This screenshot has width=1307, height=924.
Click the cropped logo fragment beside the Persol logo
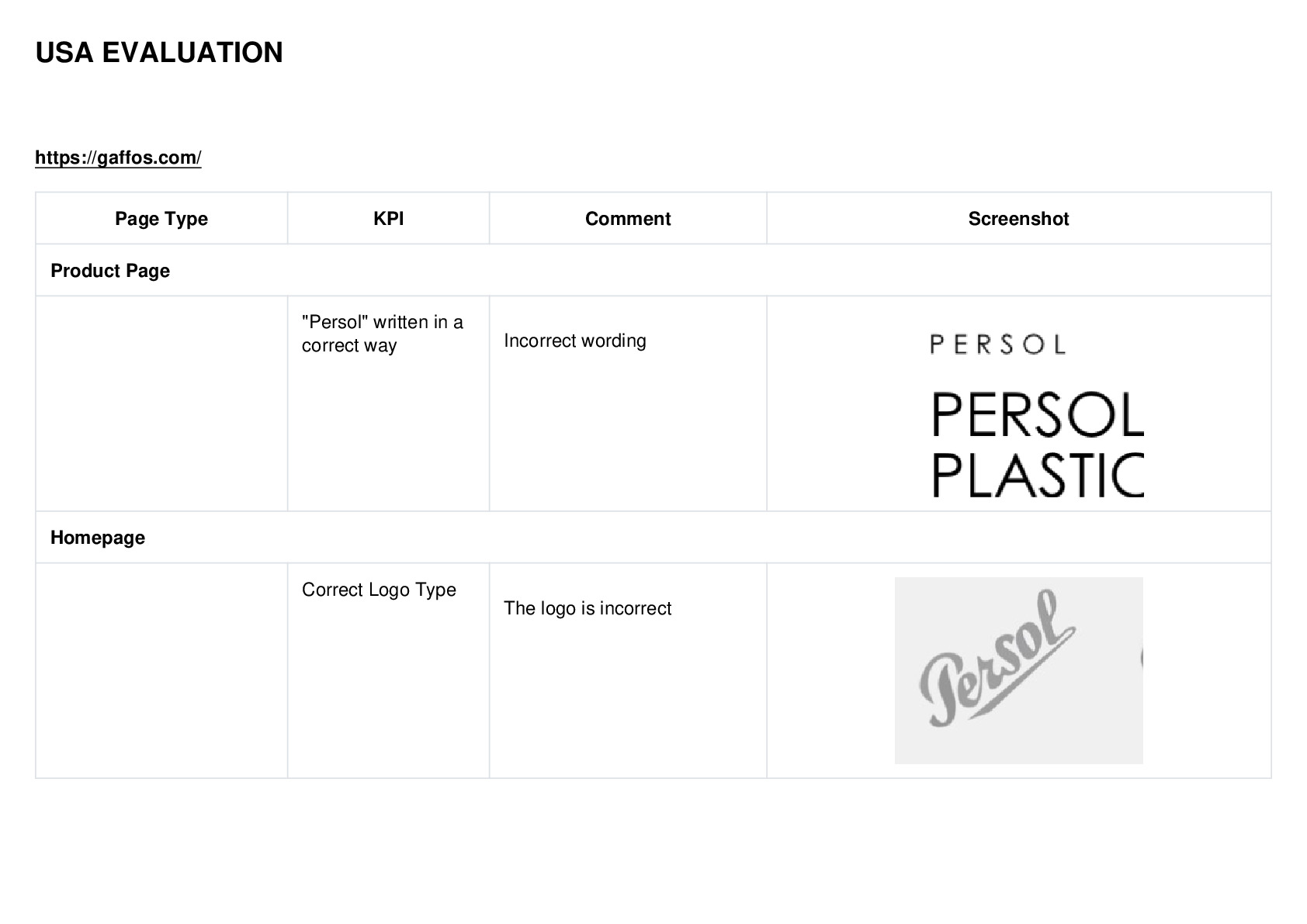(1141, 658)
